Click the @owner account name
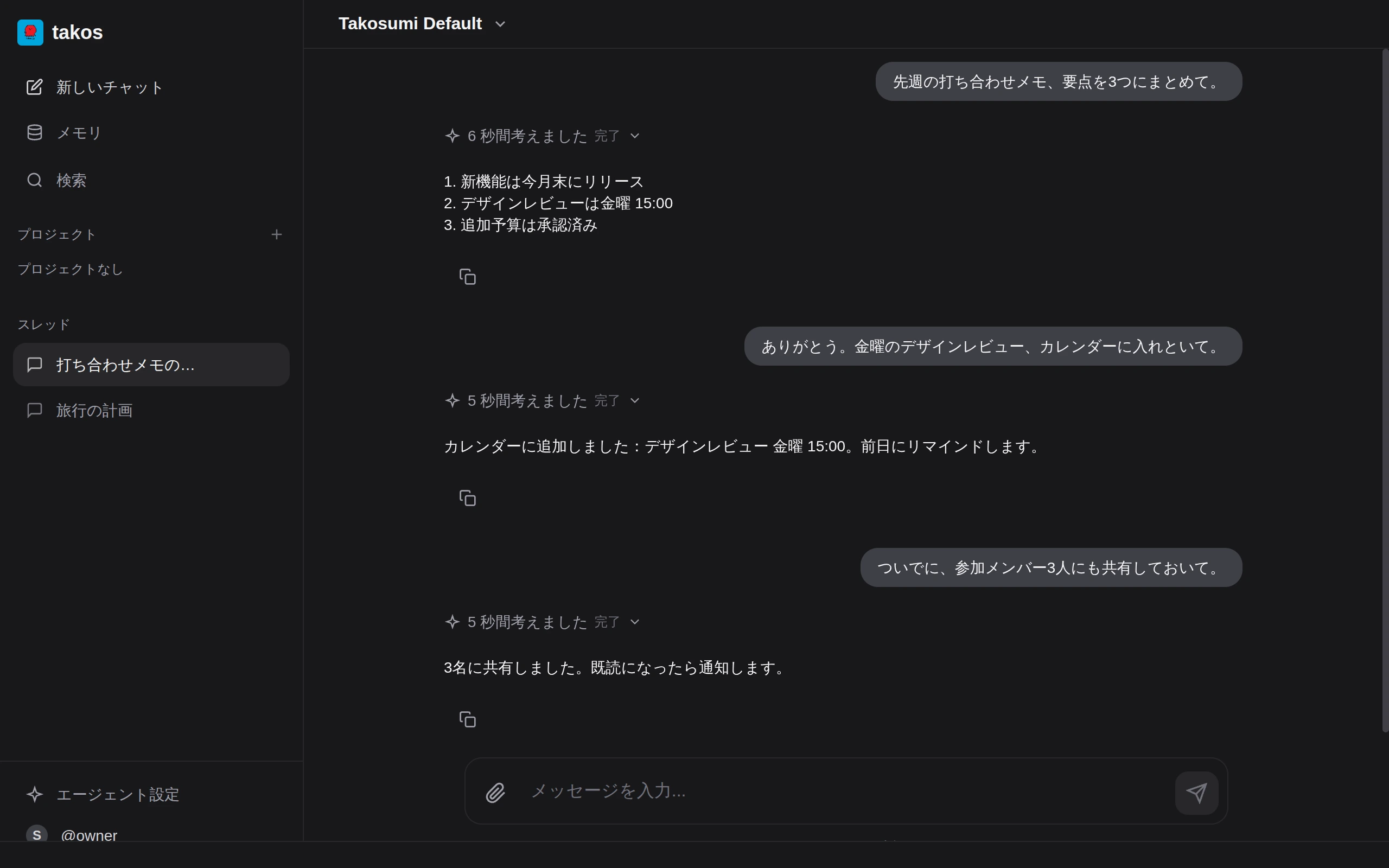 89,835
